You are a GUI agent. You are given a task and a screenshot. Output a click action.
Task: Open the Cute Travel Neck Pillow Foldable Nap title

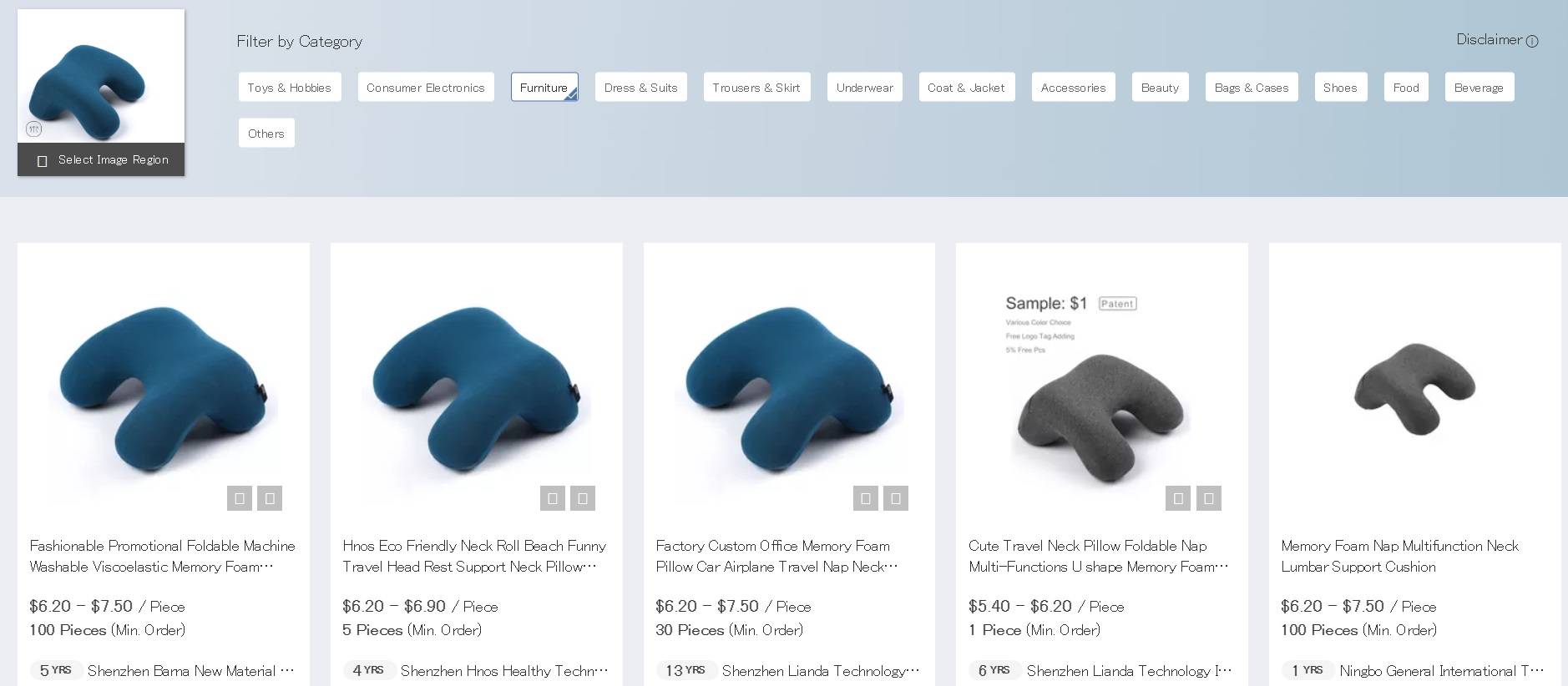[x=1098, y=556]
